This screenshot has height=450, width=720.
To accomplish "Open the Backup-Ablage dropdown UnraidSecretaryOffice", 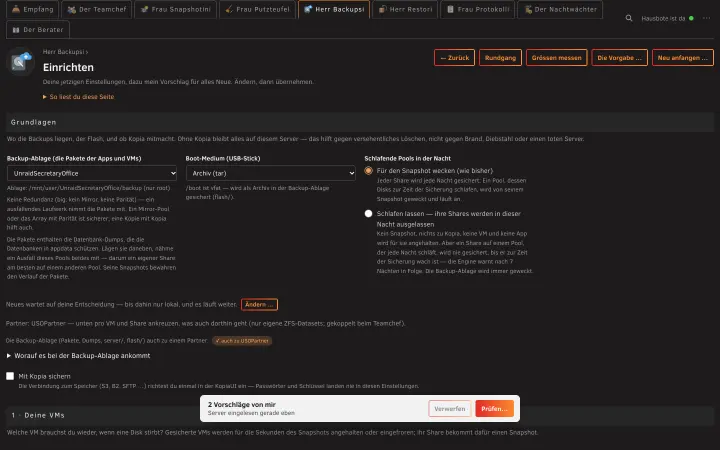I will click(x=92, y=173).
